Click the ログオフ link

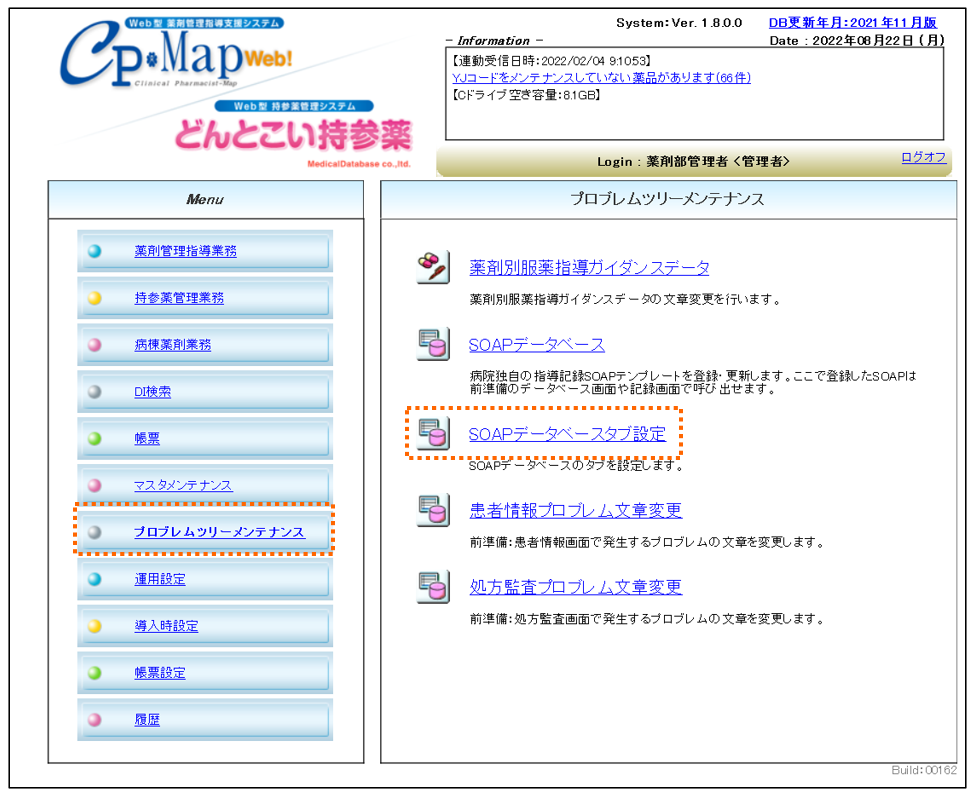(x=923, y=157)
